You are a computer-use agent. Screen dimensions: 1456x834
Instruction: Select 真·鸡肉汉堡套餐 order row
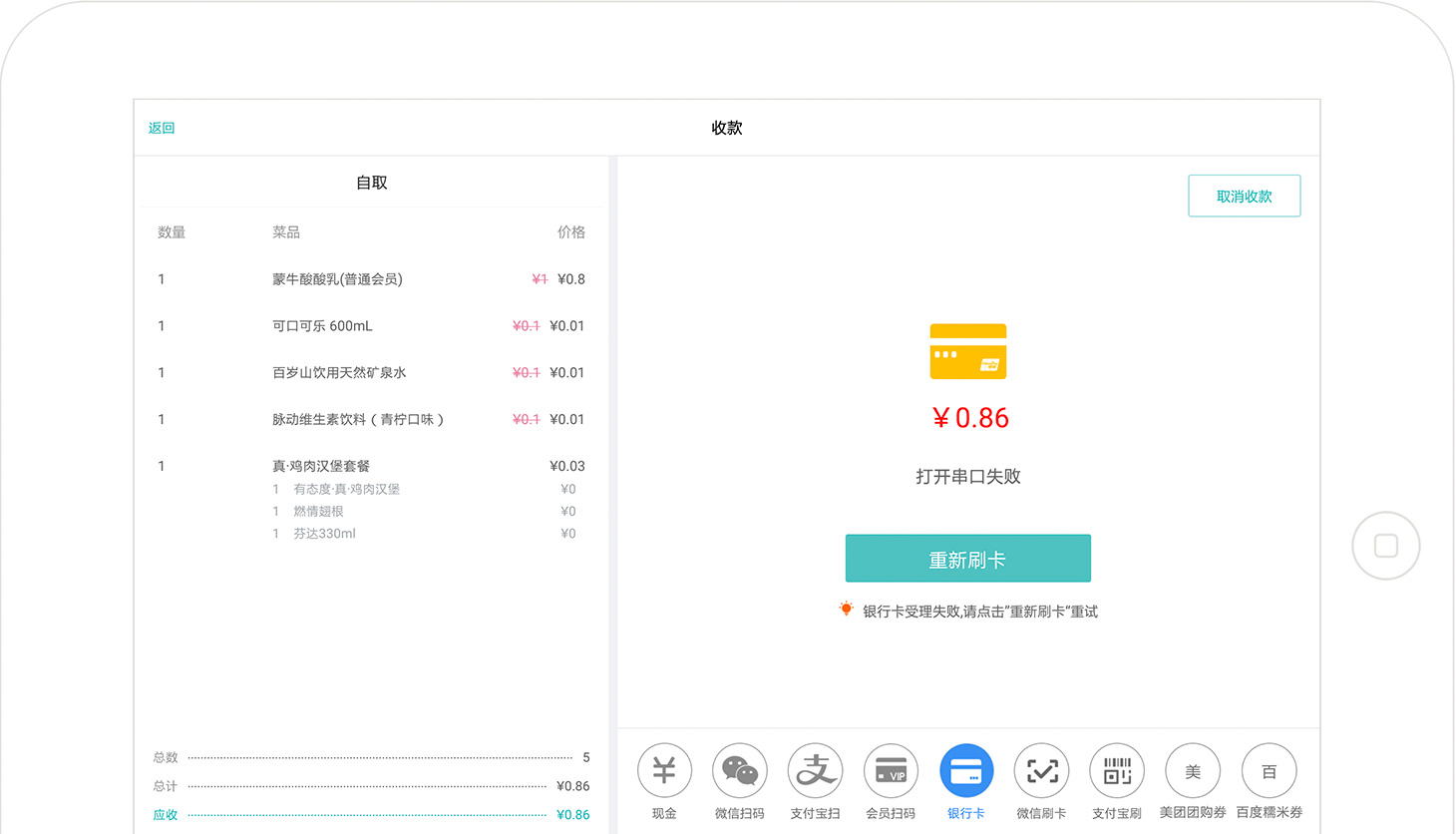(x=372, y=466)
